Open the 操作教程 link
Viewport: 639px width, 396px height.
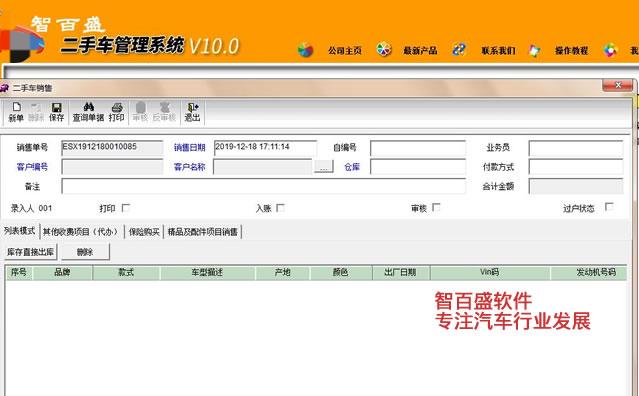571,51
